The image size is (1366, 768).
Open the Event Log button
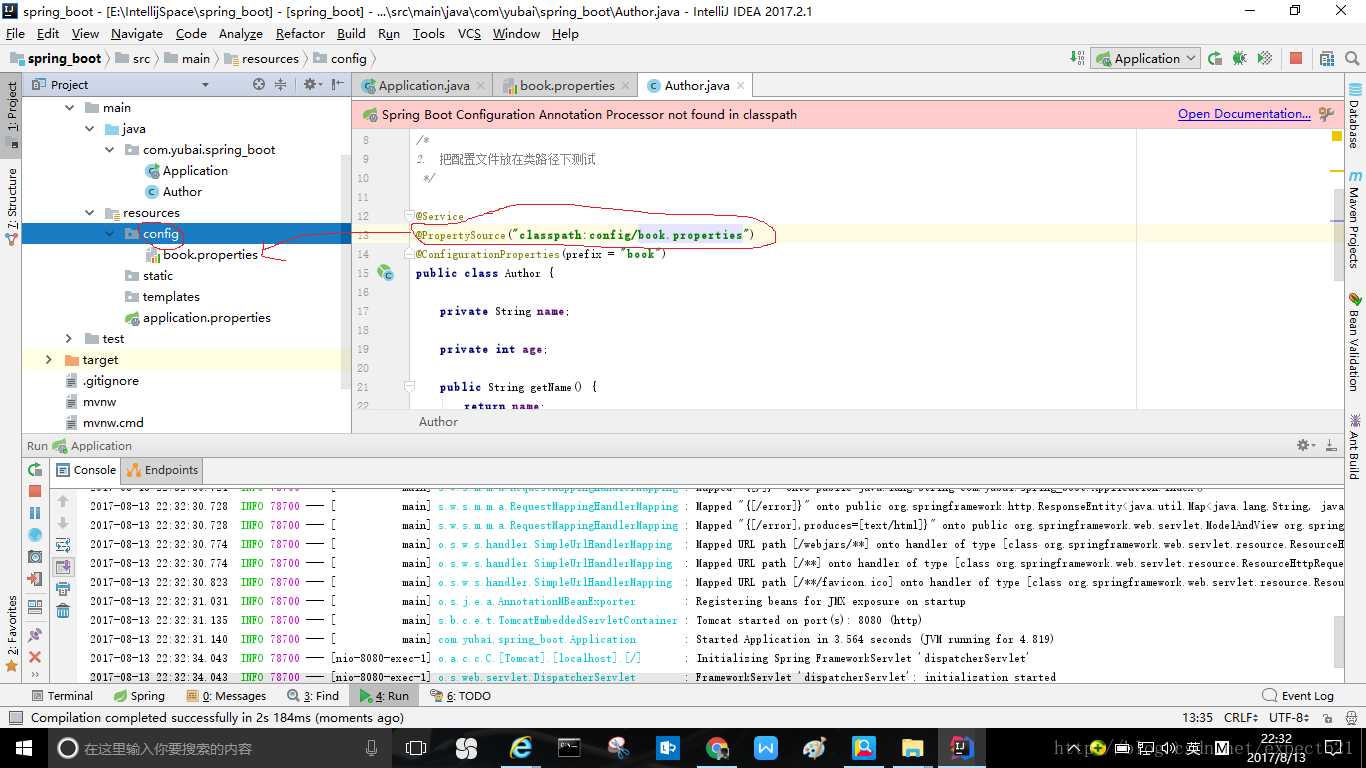tap(1298, 696)
